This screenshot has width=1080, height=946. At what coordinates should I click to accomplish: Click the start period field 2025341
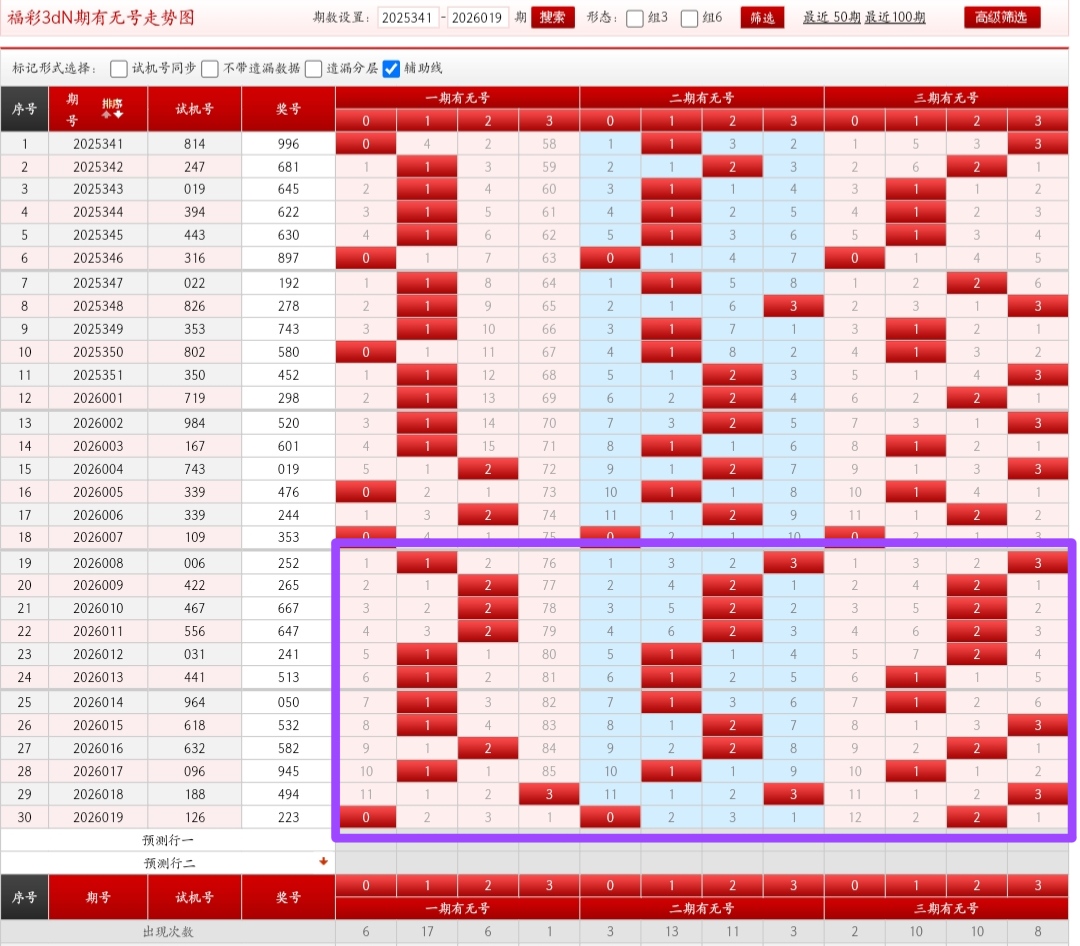tap(408, 18)
